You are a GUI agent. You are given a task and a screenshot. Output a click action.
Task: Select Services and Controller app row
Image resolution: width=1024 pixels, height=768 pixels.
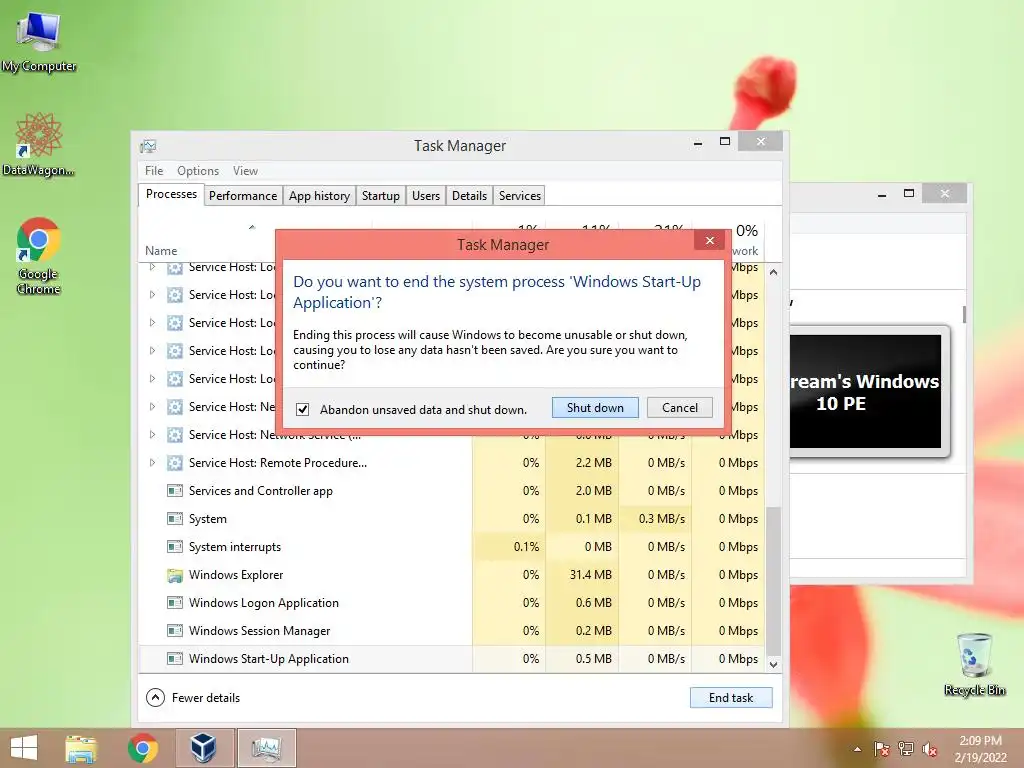[x=453, y=491]
